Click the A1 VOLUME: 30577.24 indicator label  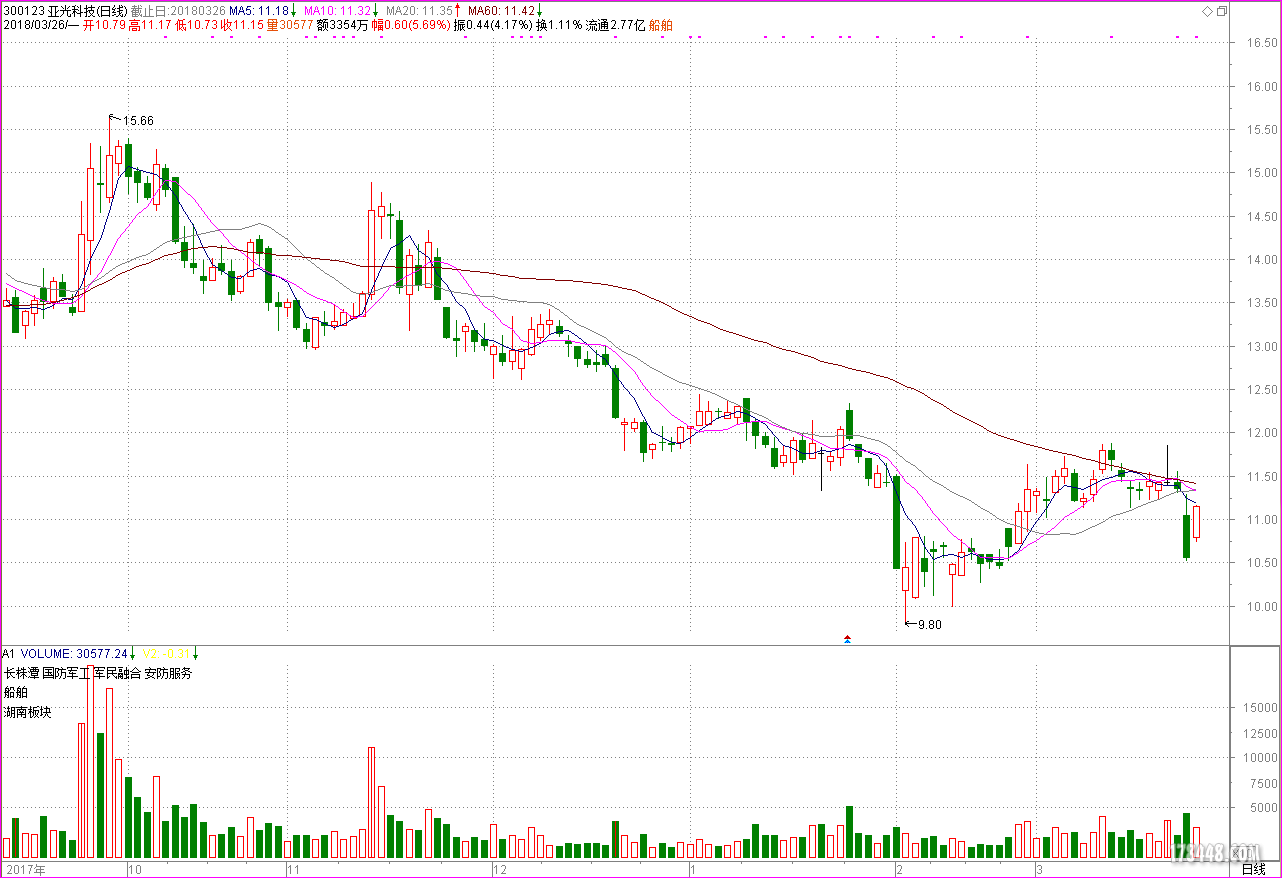point(65,653)
